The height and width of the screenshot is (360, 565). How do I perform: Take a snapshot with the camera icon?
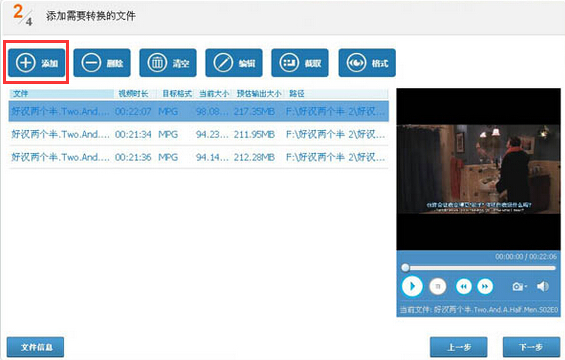519,286
